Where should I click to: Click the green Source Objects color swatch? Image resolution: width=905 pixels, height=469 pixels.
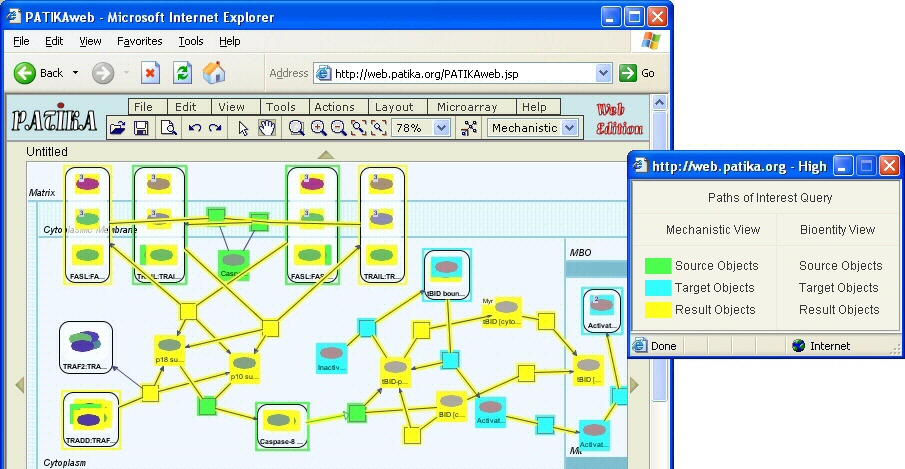click(x=658, y=266)
